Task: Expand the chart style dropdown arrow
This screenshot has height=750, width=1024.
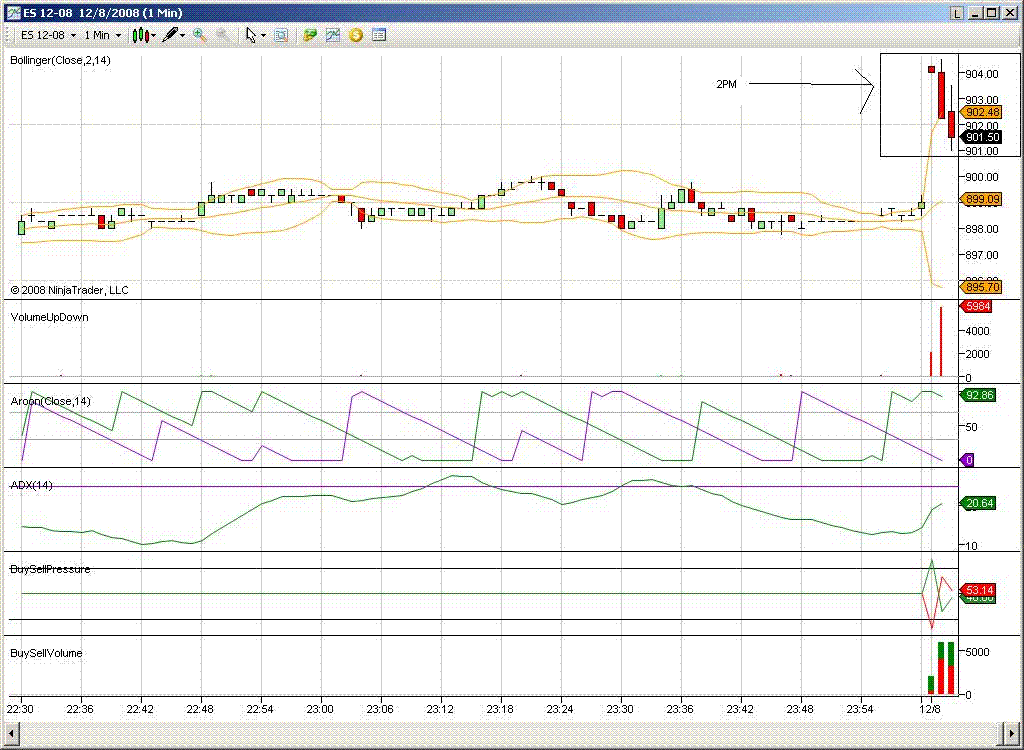Action: click(154, 36)
